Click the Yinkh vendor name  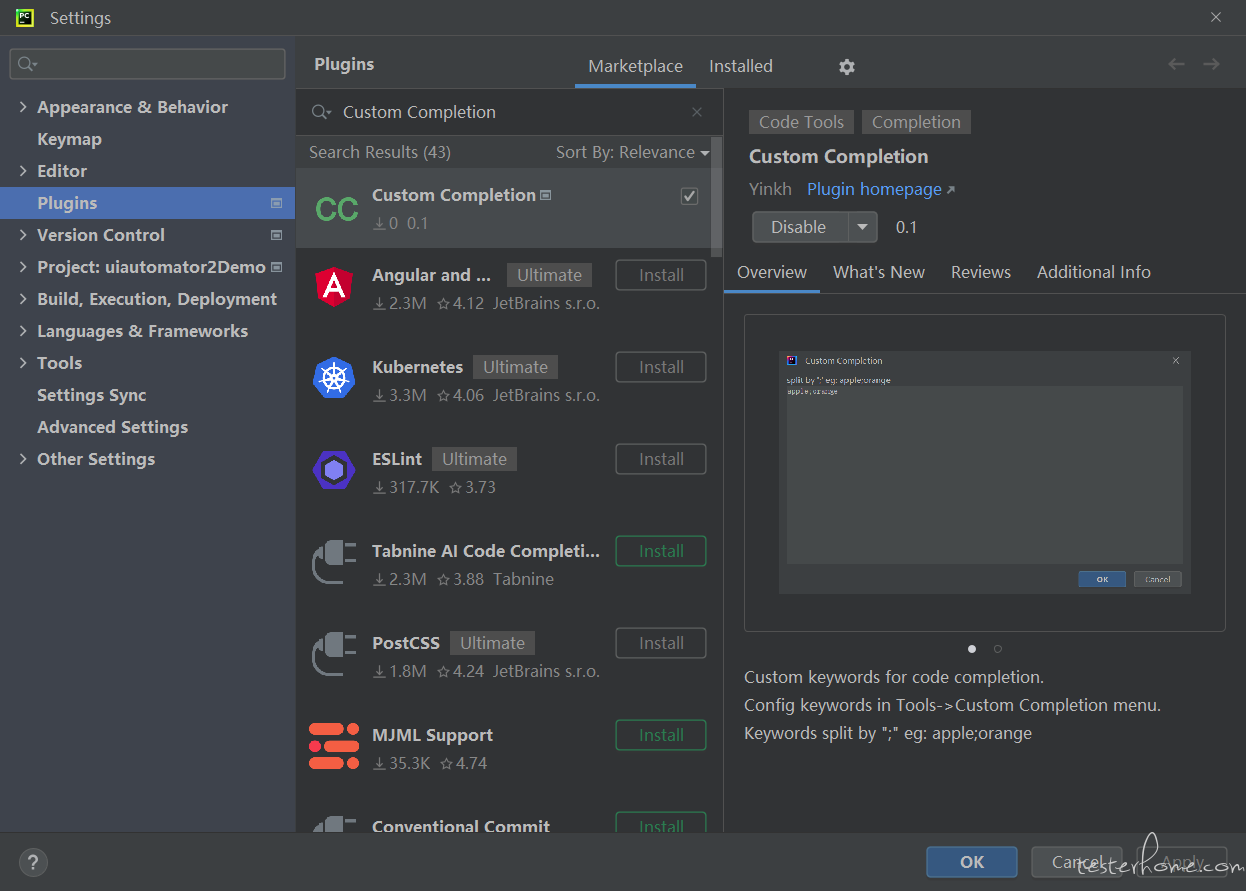click(770, 189)
